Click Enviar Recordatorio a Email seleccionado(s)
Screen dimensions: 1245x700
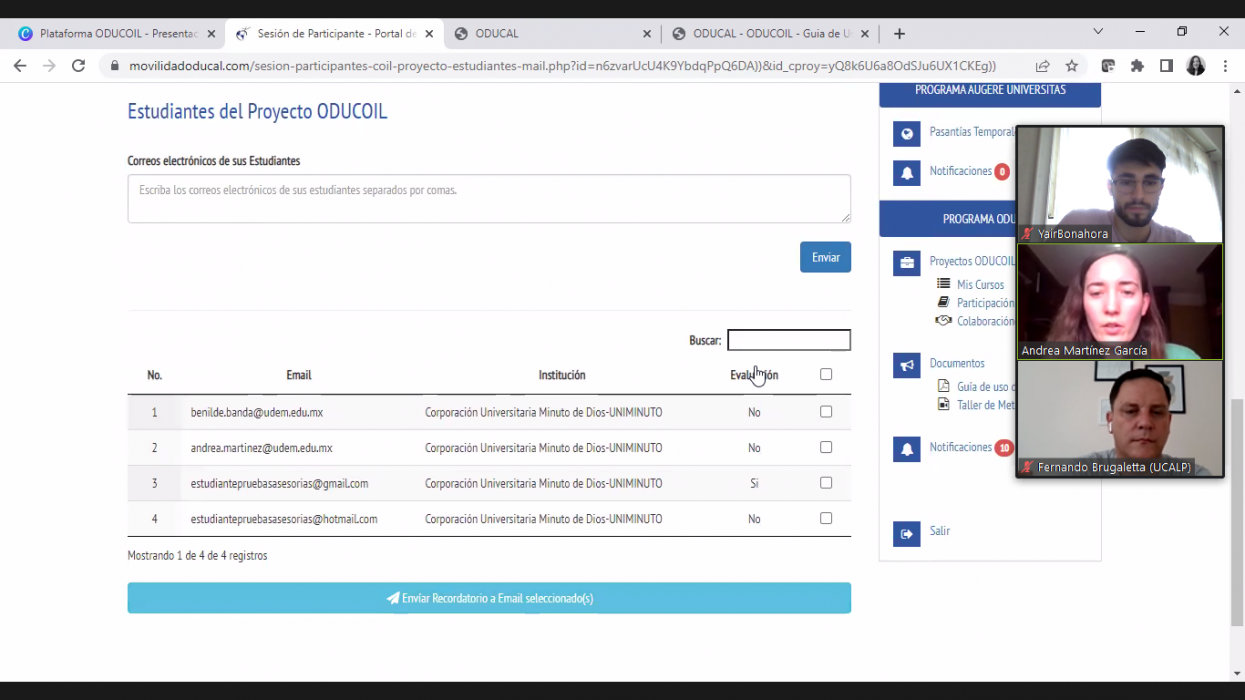click(489, 598)
